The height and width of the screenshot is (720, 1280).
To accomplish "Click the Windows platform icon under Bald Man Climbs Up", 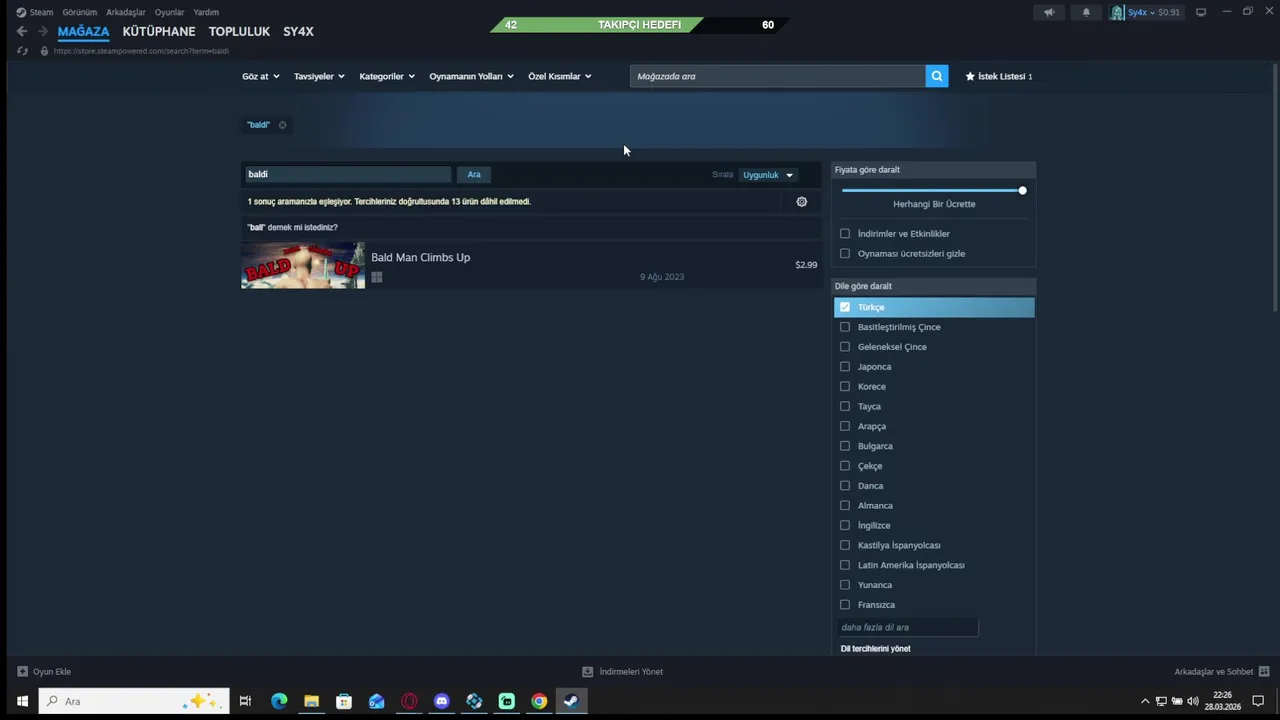I will click(377, 277).
